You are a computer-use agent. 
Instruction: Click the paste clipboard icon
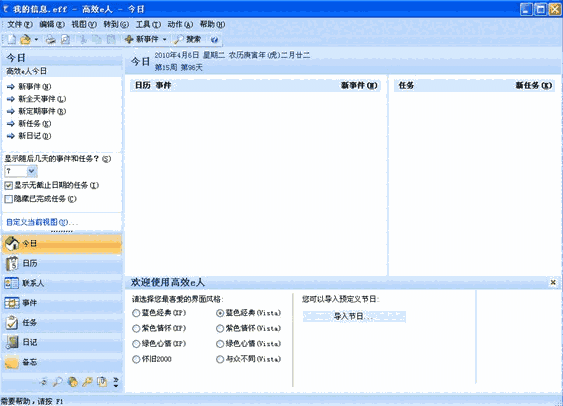point(111,39)
